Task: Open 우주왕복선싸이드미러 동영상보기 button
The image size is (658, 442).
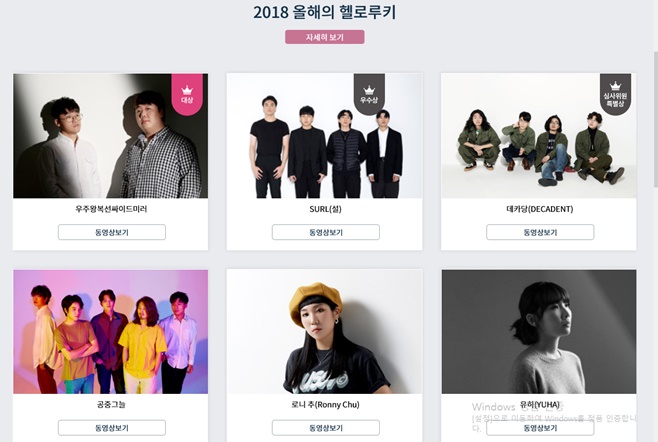Action: (112, 232)
